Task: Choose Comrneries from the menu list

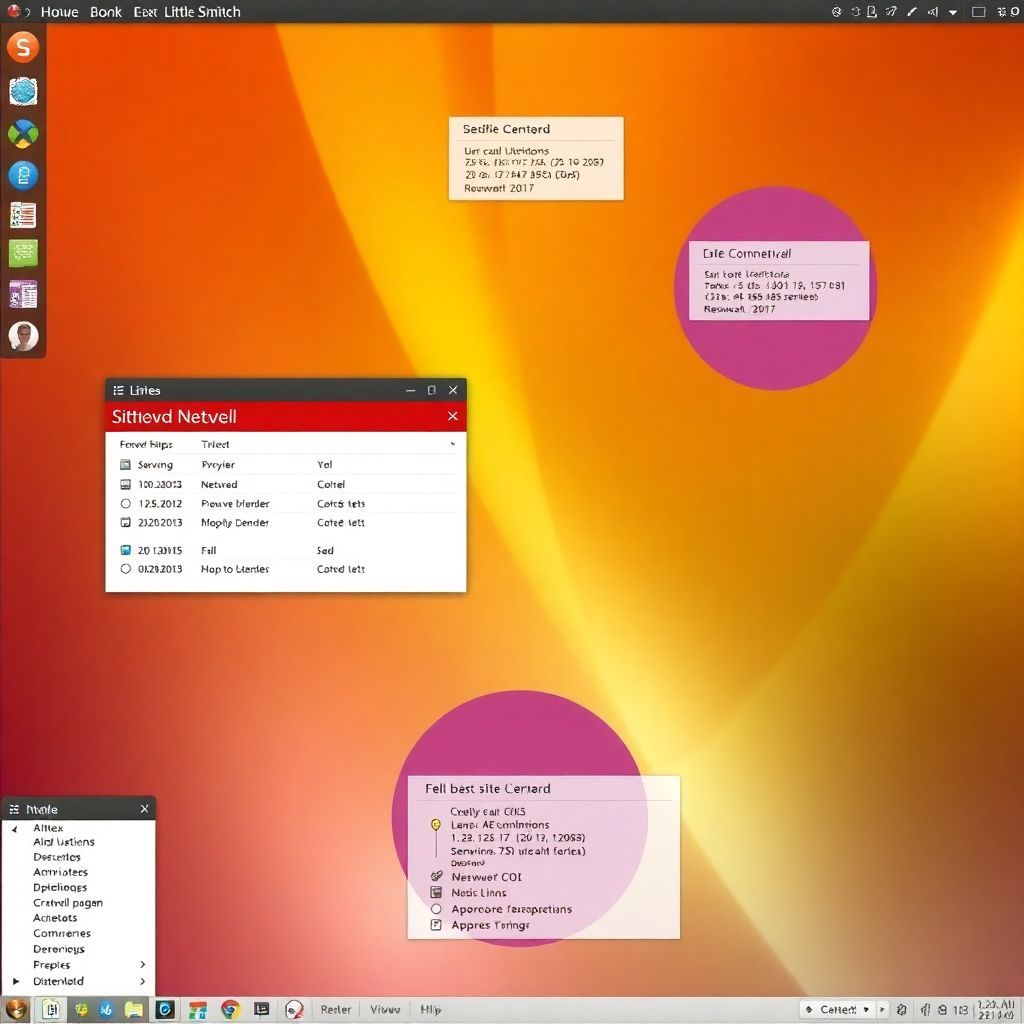Action: (62, 933)
